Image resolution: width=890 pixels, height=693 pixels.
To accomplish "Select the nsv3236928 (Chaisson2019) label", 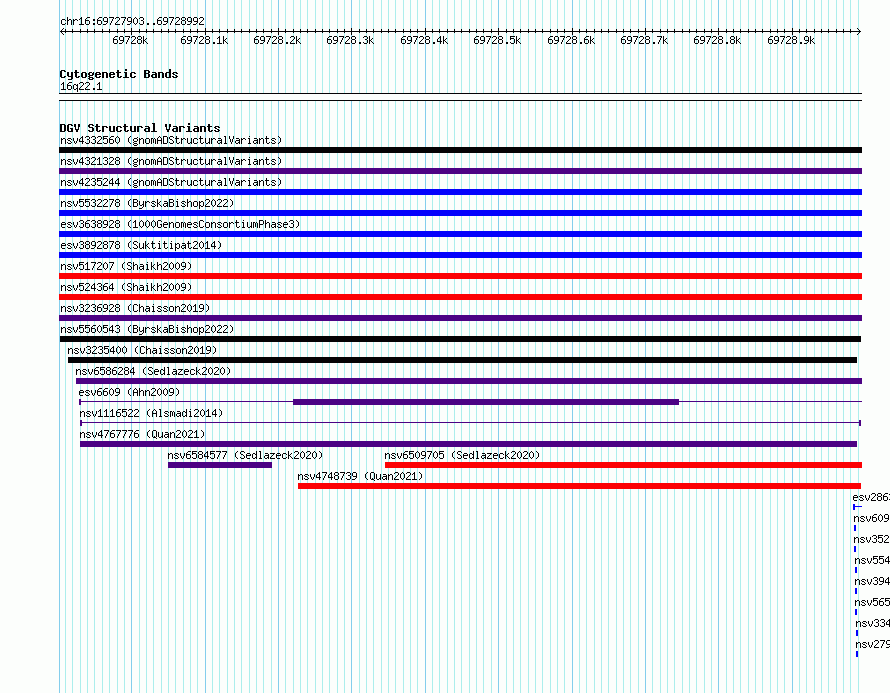I will (135, 308).
